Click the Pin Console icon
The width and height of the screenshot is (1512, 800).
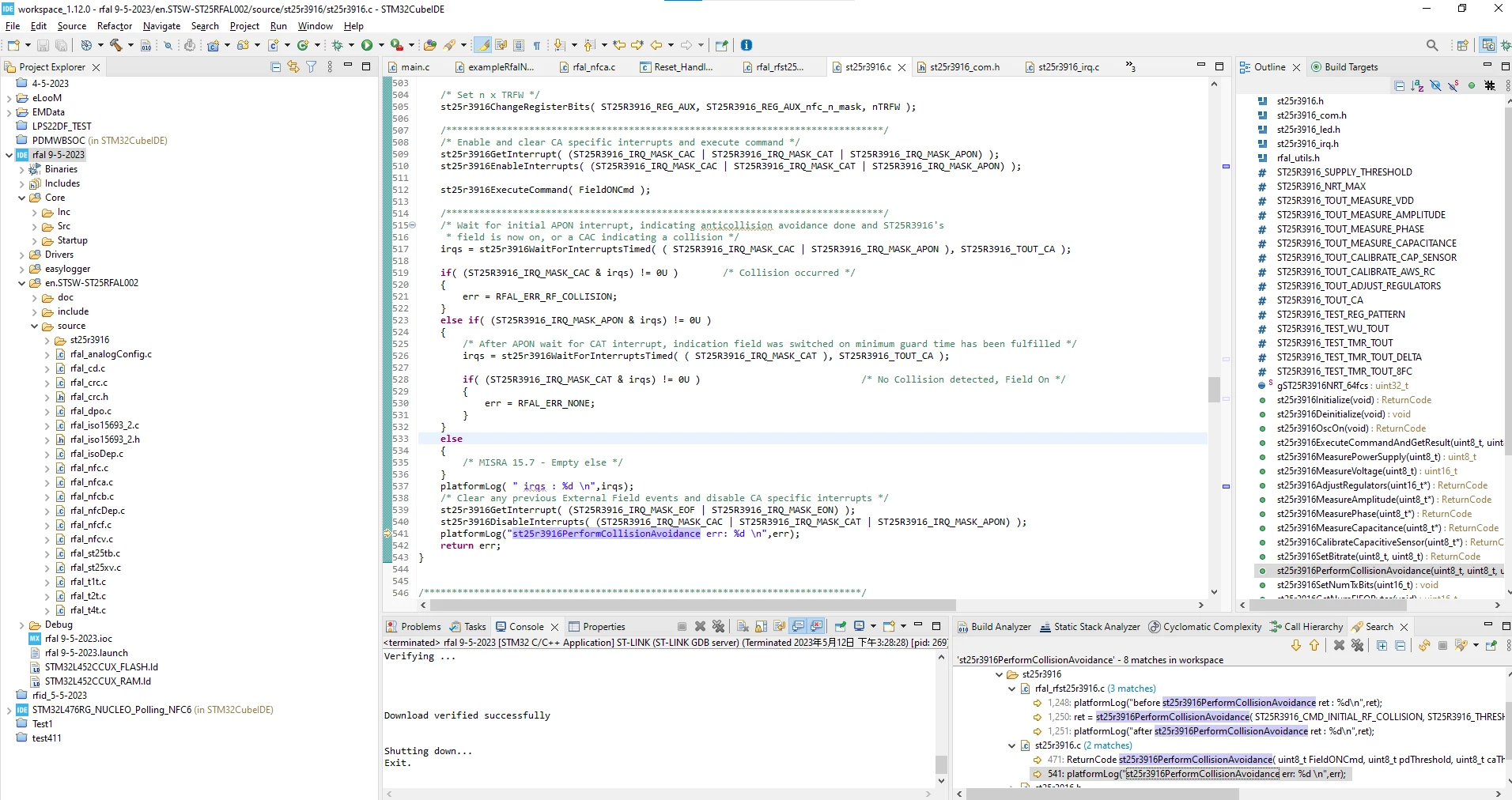[x=841, y=626]
